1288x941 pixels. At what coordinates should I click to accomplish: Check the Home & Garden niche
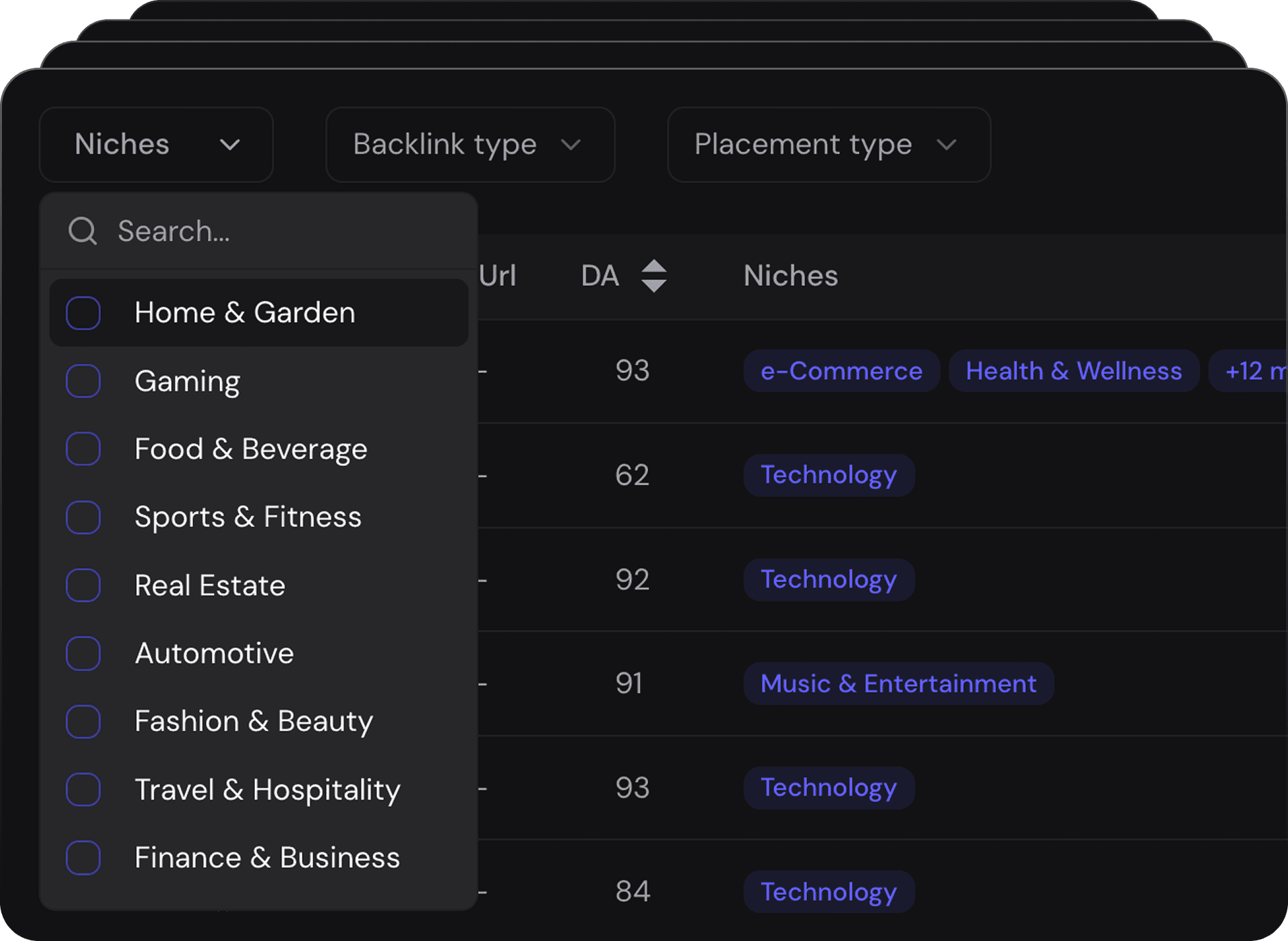[83, 313]
